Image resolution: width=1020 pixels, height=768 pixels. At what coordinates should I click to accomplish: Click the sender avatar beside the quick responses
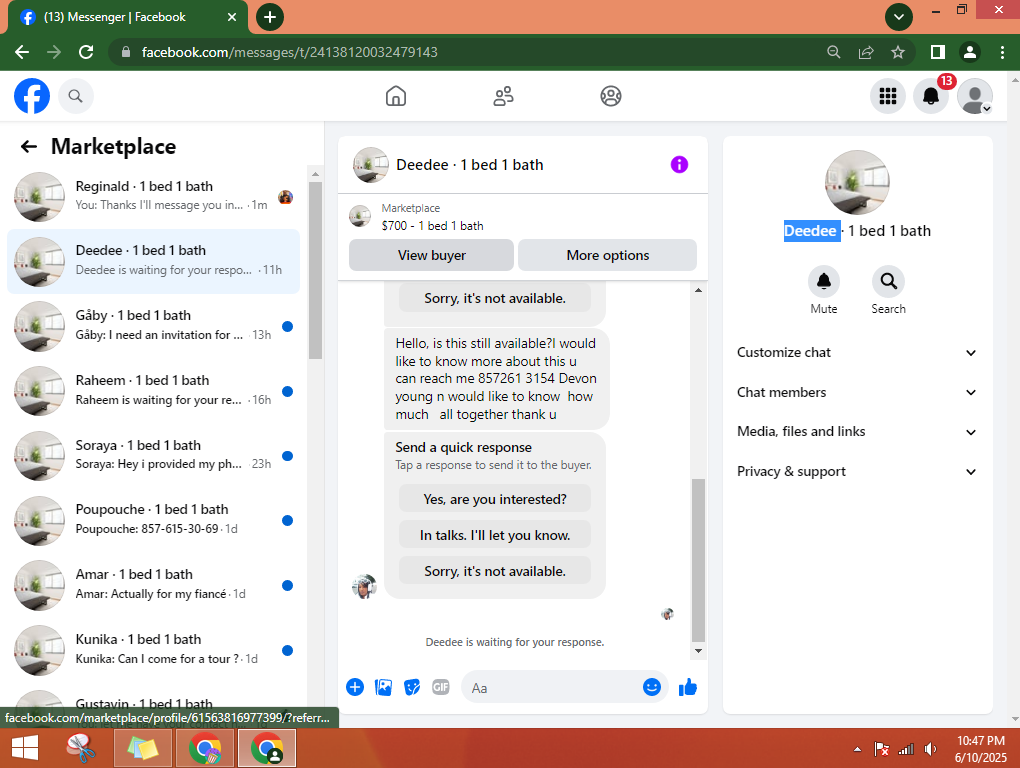(x=364, y=587)
